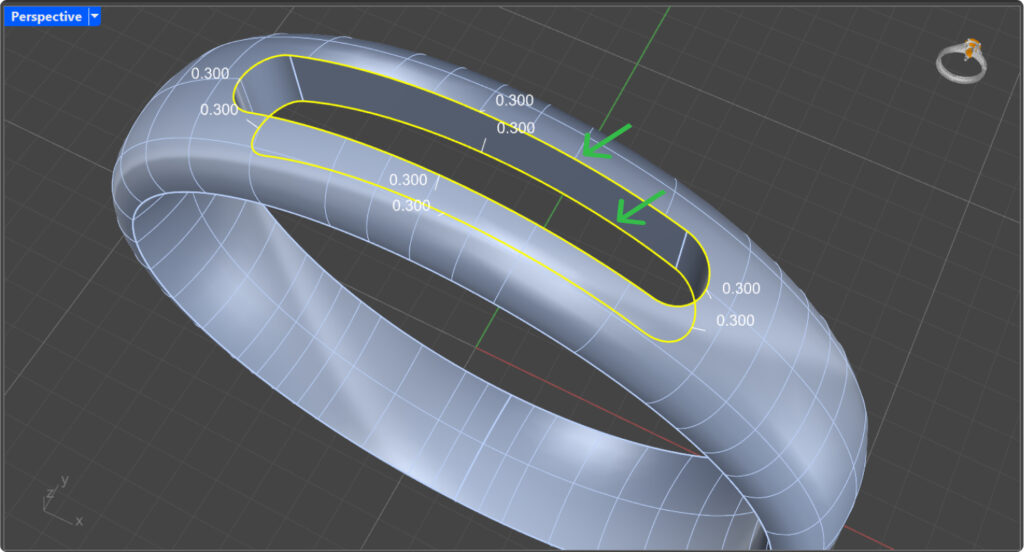Click the lower green arrow annotation
The height and width of the screenshot is (552, 1024).
(640, 208)
